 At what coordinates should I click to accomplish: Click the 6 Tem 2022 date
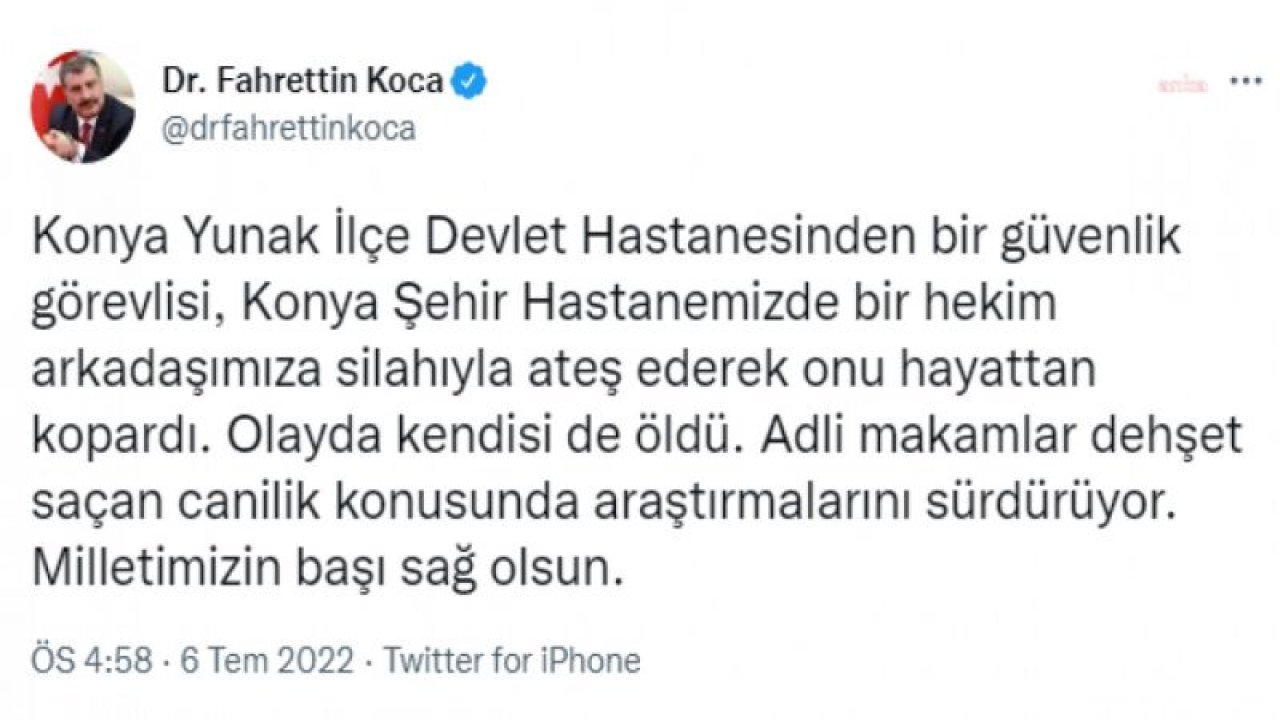coord(267,661)
